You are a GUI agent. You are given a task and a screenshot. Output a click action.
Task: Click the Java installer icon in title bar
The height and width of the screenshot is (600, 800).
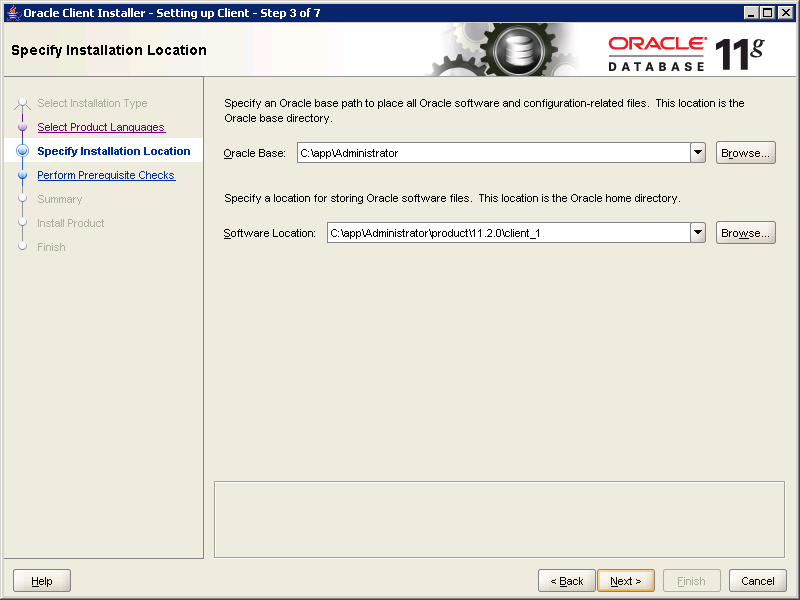pos(14,13)
